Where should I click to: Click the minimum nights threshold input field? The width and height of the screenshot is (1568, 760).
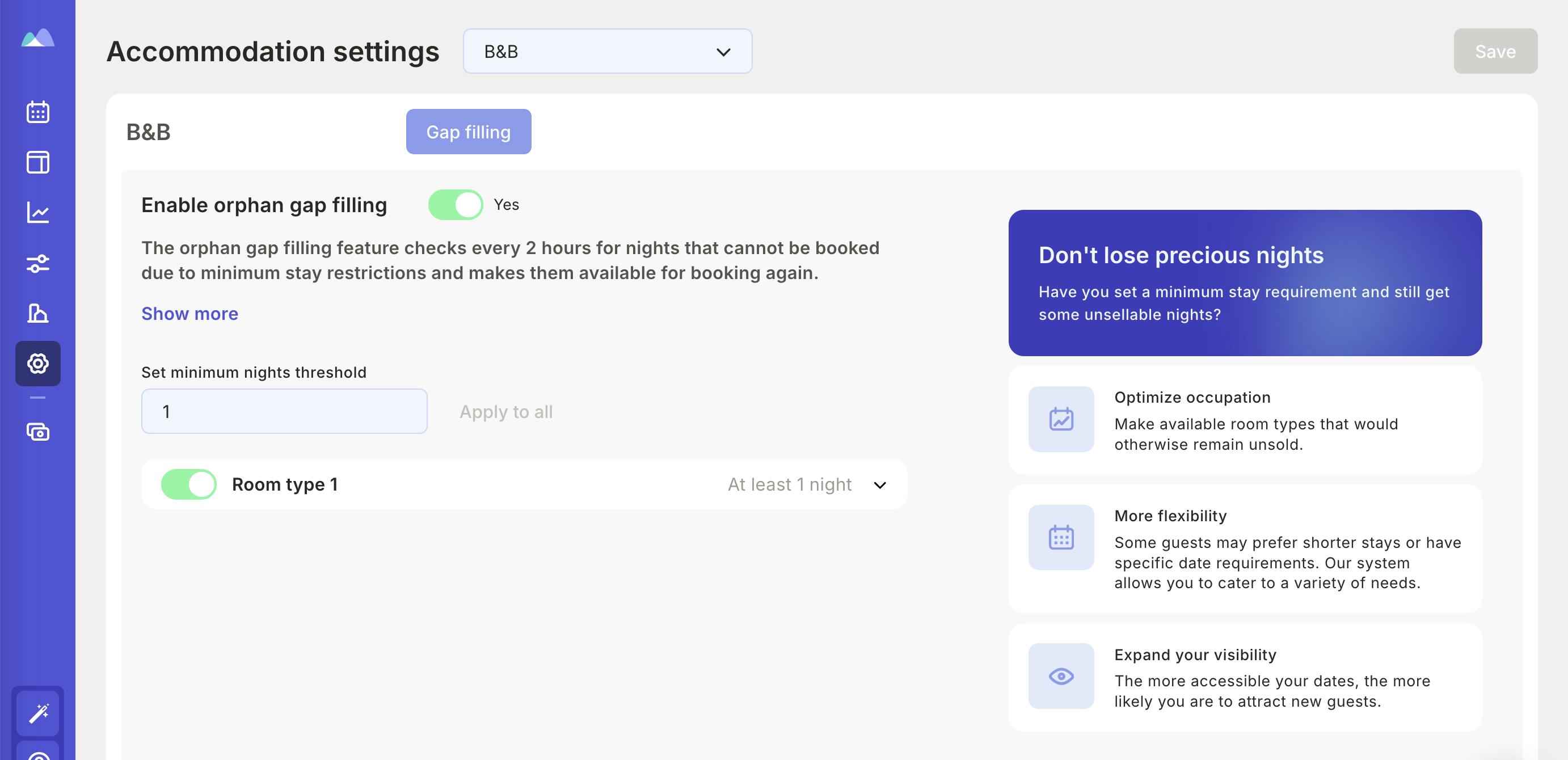[283, 411]
